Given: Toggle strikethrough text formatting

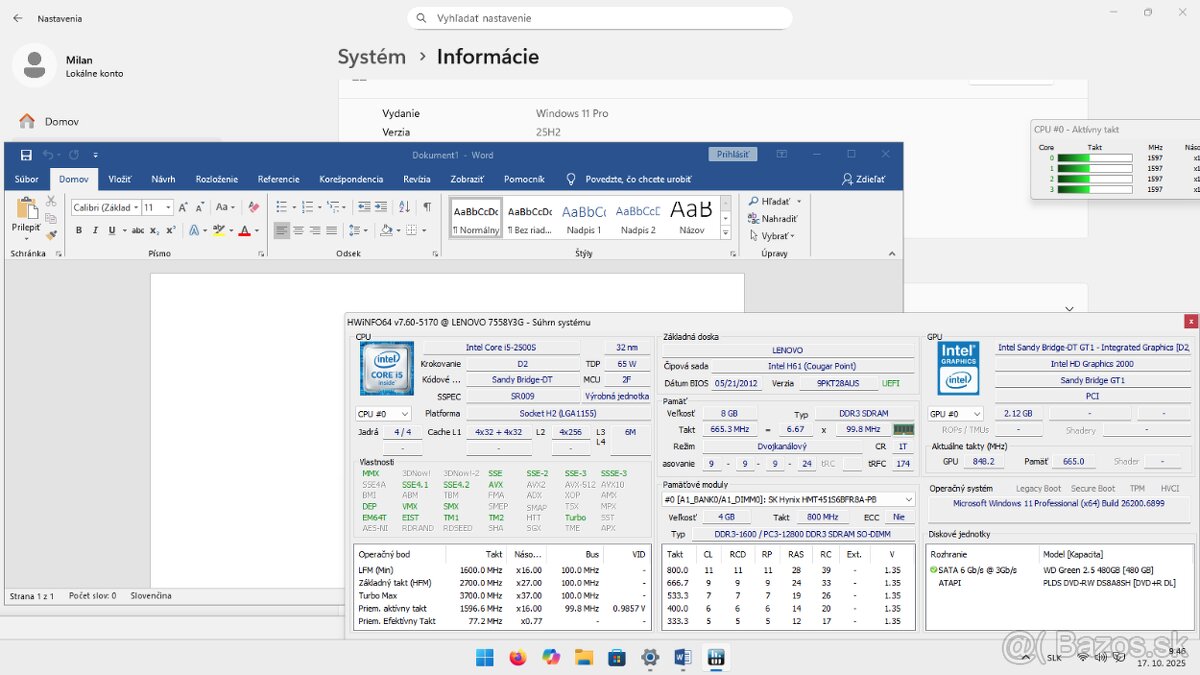Looking at the screenshot, I should click(x=137, y=230).
